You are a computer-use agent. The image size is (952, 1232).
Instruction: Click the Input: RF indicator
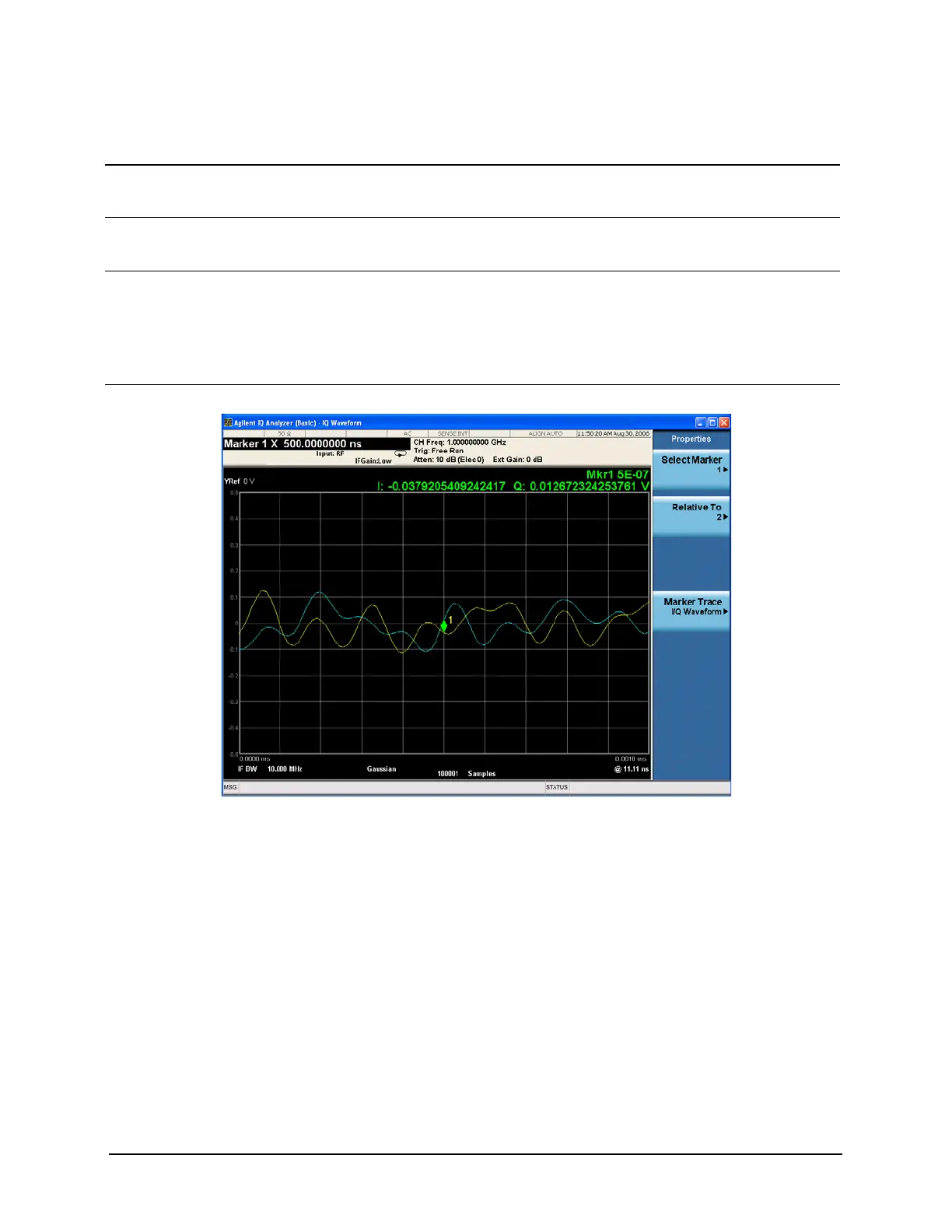coord(330,453)
